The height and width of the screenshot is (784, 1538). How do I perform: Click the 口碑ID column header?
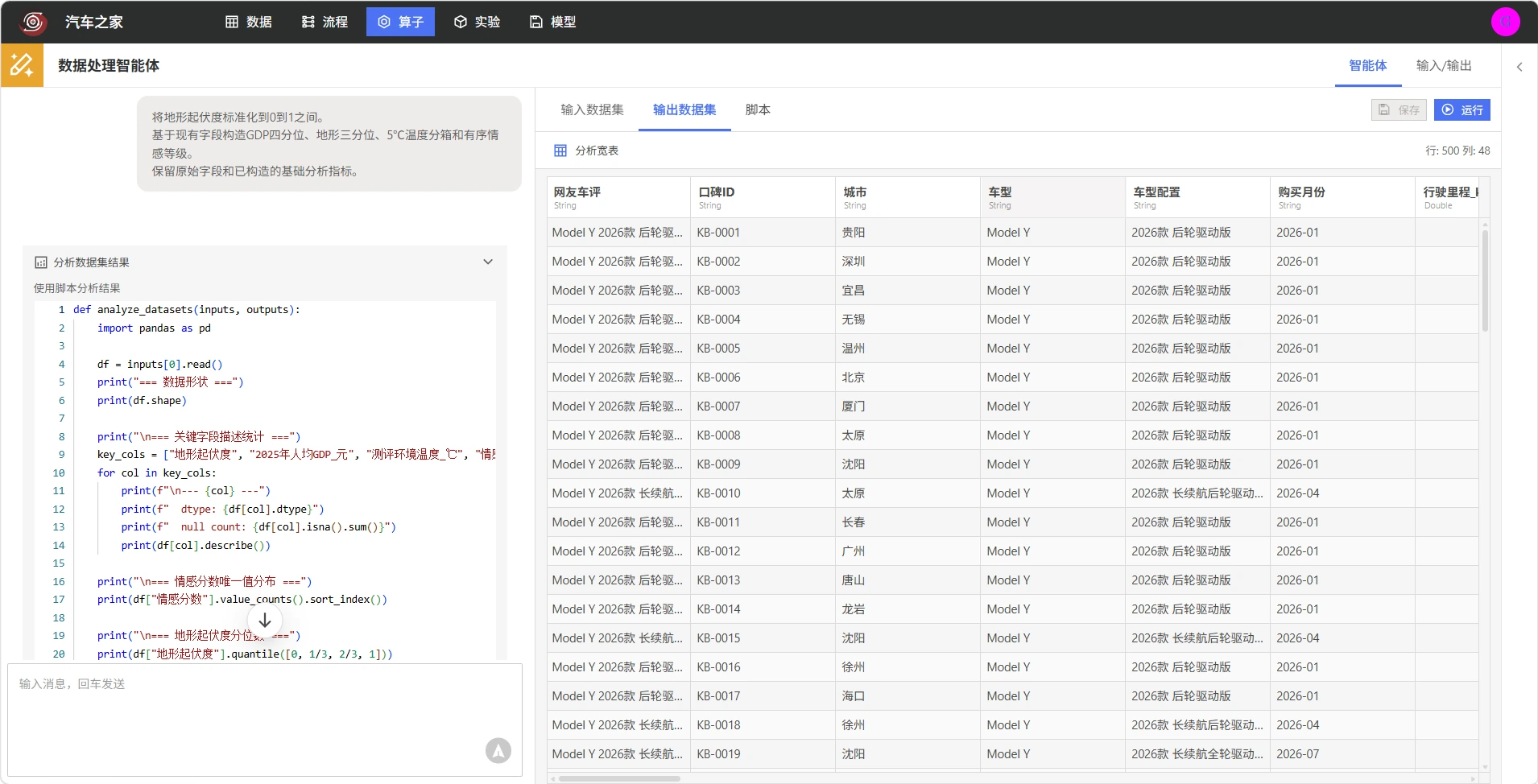(763, 197)
